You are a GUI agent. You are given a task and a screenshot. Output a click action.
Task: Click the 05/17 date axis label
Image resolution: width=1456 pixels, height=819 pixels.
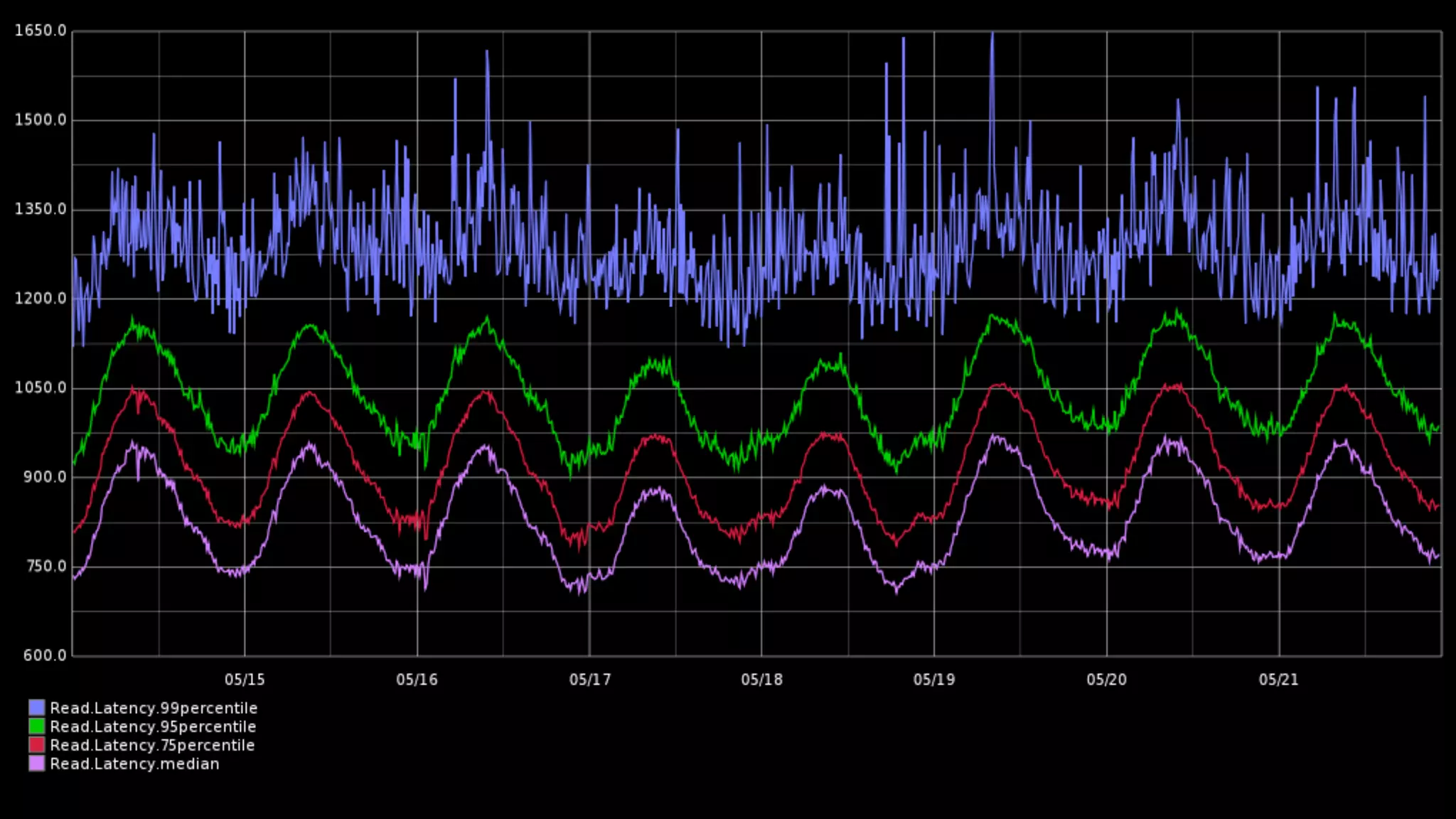point(589,680)
